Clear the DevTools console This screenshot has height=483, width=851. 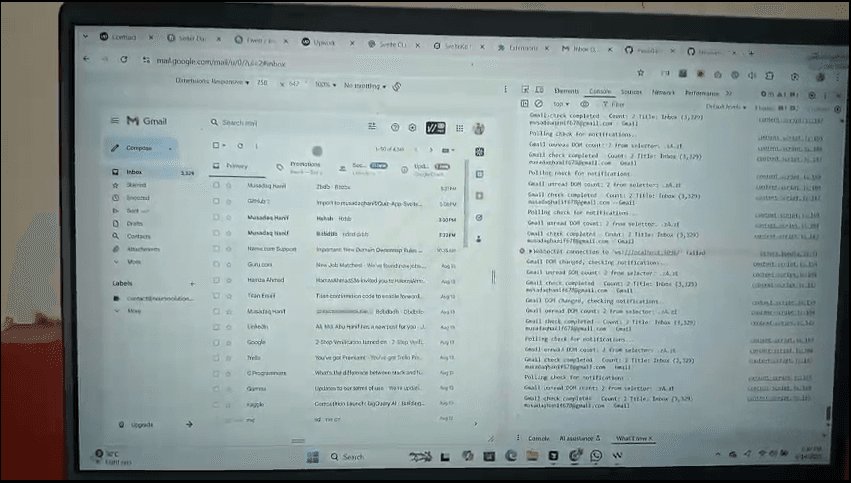coord(538,103)
